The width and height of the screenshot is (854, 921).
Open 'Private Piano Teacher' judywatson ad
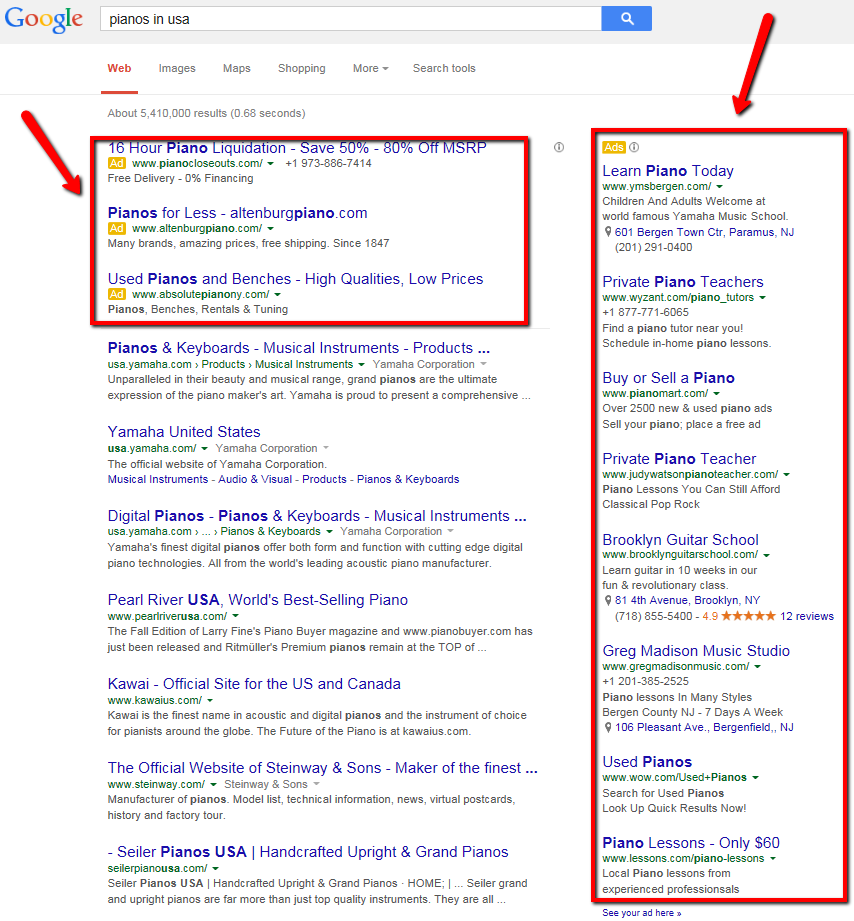tap(679, 459)
